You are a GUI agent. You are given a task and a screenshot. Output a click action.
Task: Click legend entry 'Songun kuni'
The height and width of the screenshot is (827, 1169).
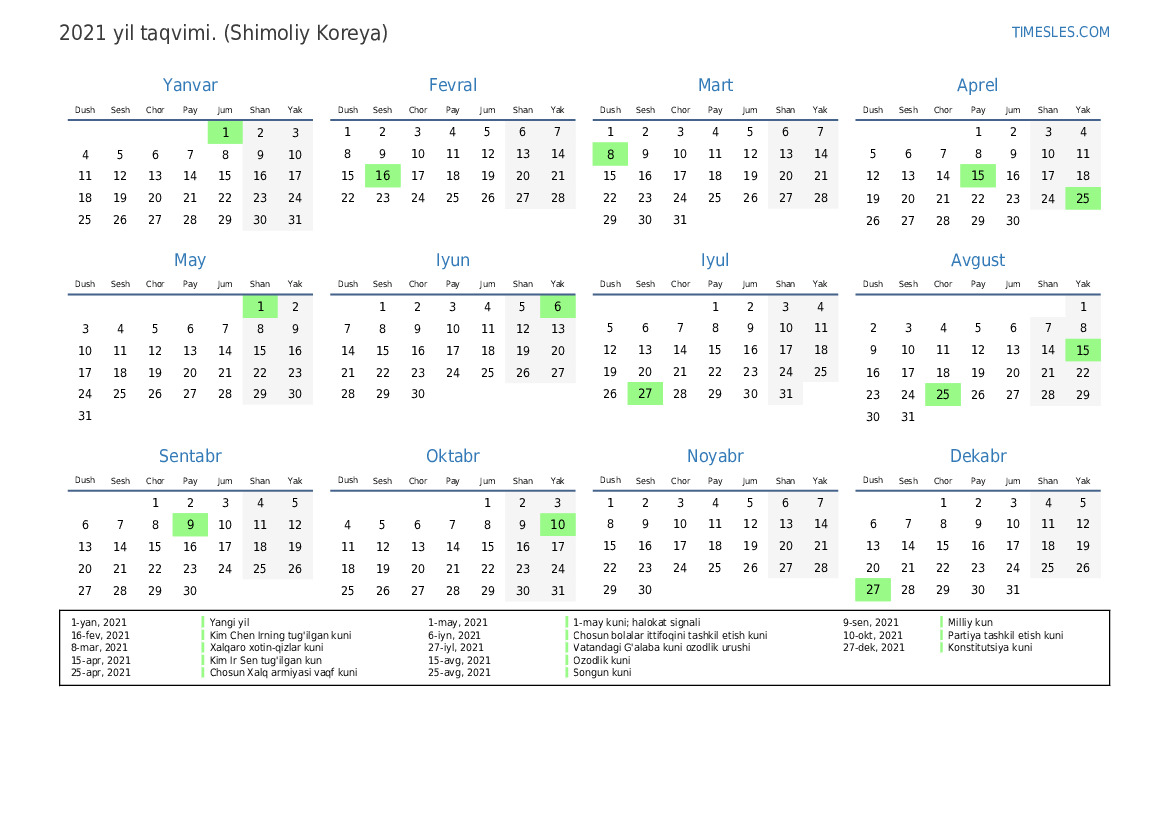coord(602,673)
